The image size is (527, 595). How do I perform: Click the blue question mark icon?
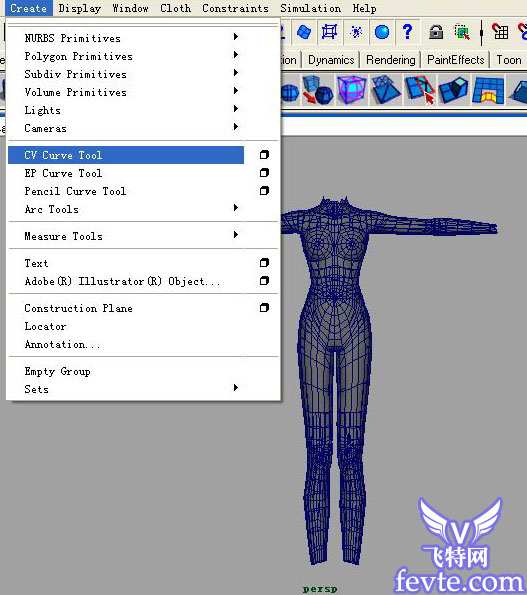(407, 32)
